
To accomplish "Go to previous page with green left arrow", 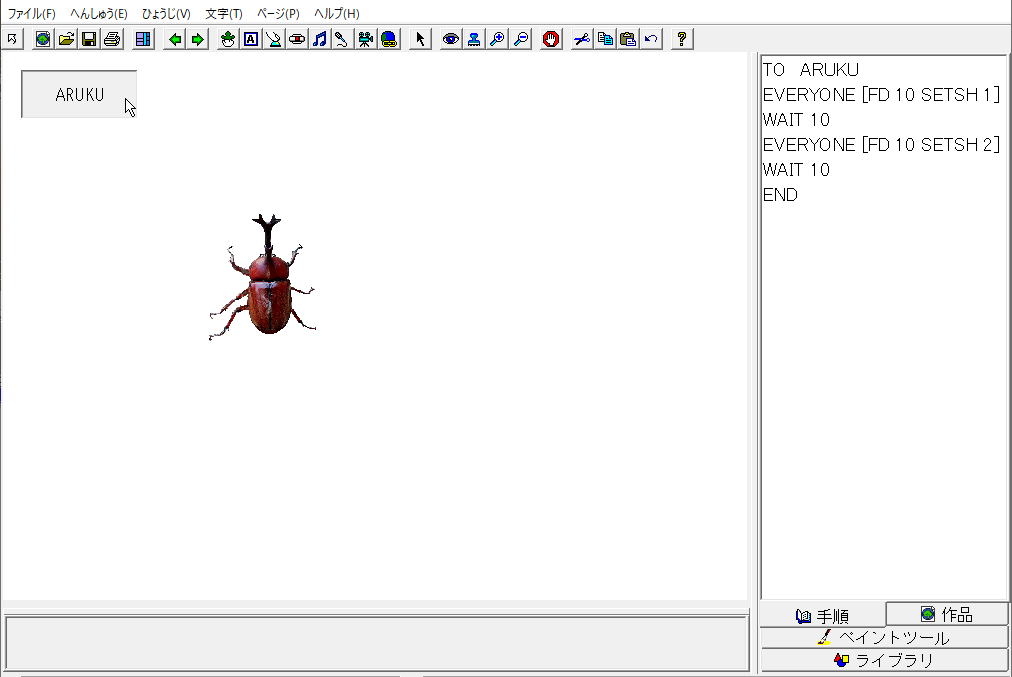I will click(175, 39).
